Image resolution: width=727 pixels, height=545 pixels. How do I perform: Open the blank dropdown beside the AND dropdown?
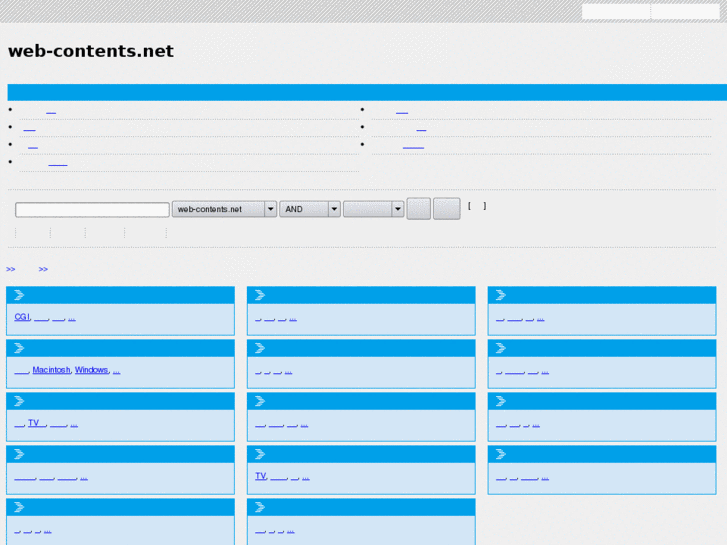(x=373, y=209)
